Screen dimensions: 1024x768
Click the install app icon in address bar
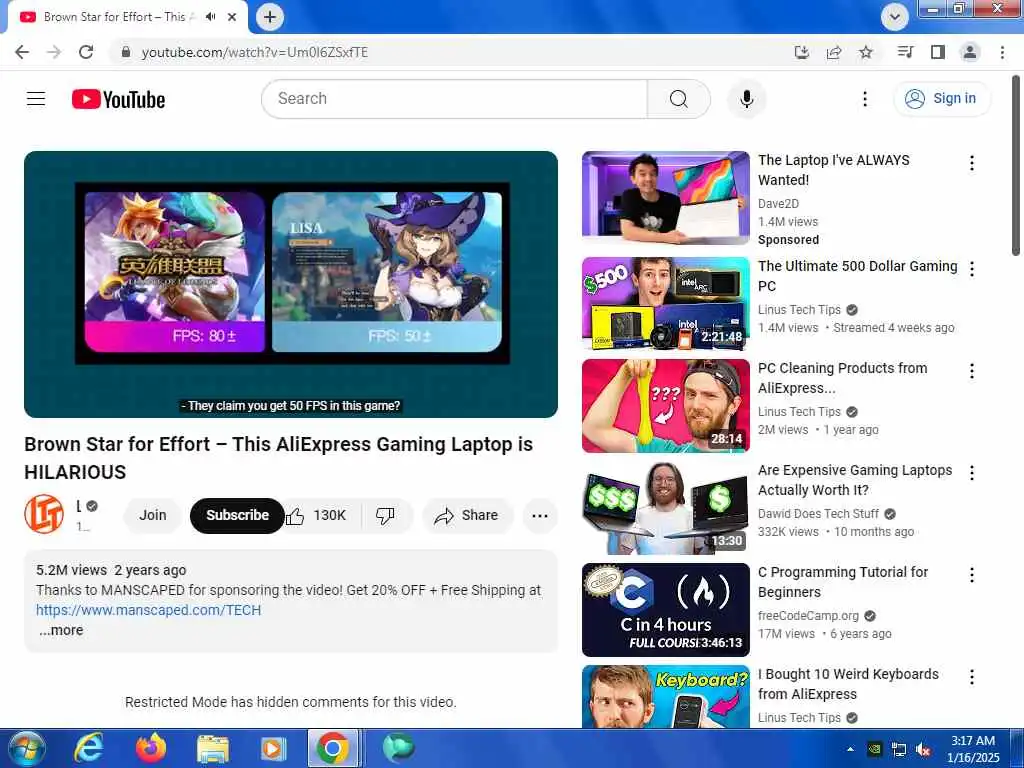(801, 52)
